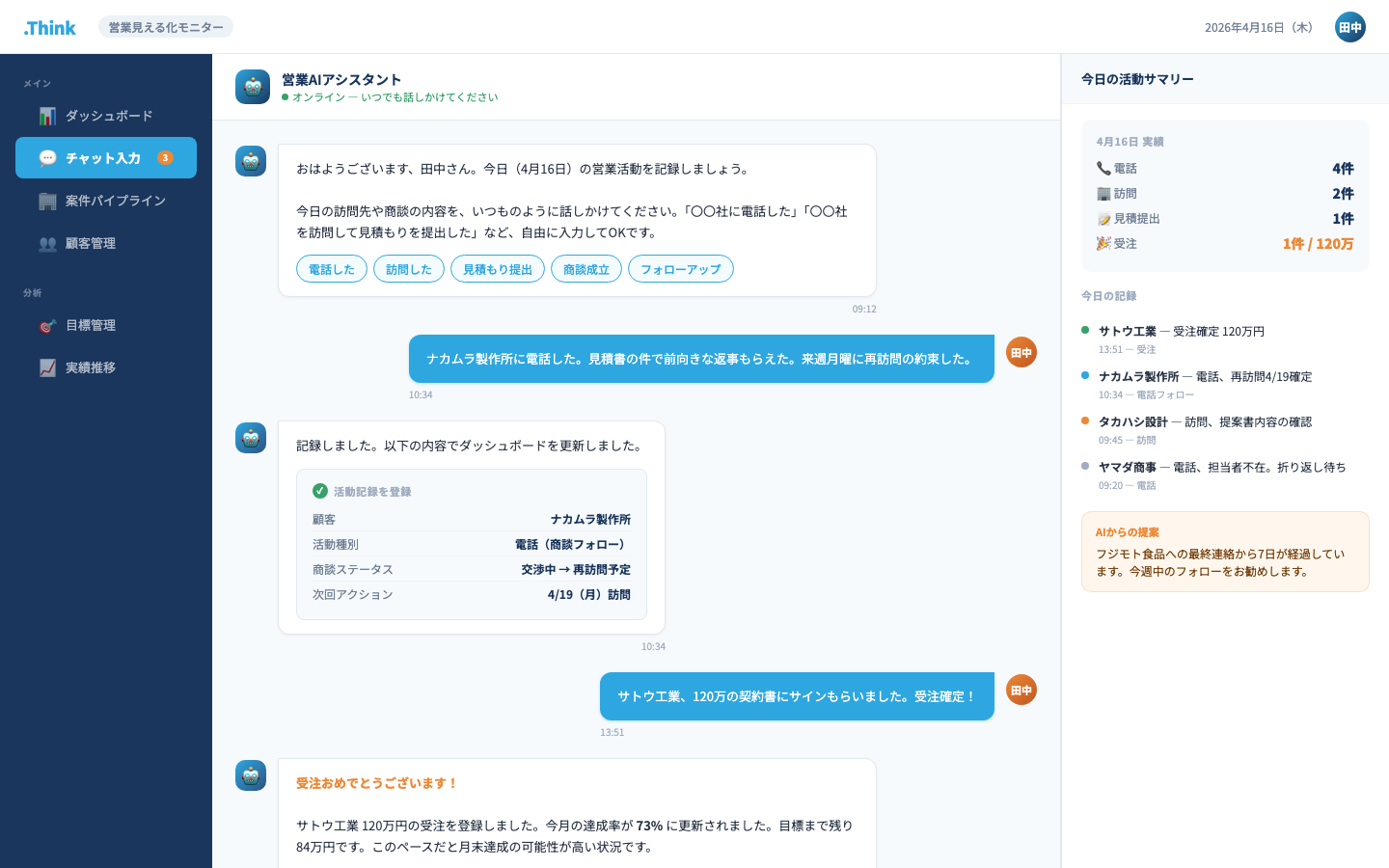Click the ナカムラ製作所に電話した message bubble
The height and width of the screenshot is (868, 1389).
tap(701, 359)
